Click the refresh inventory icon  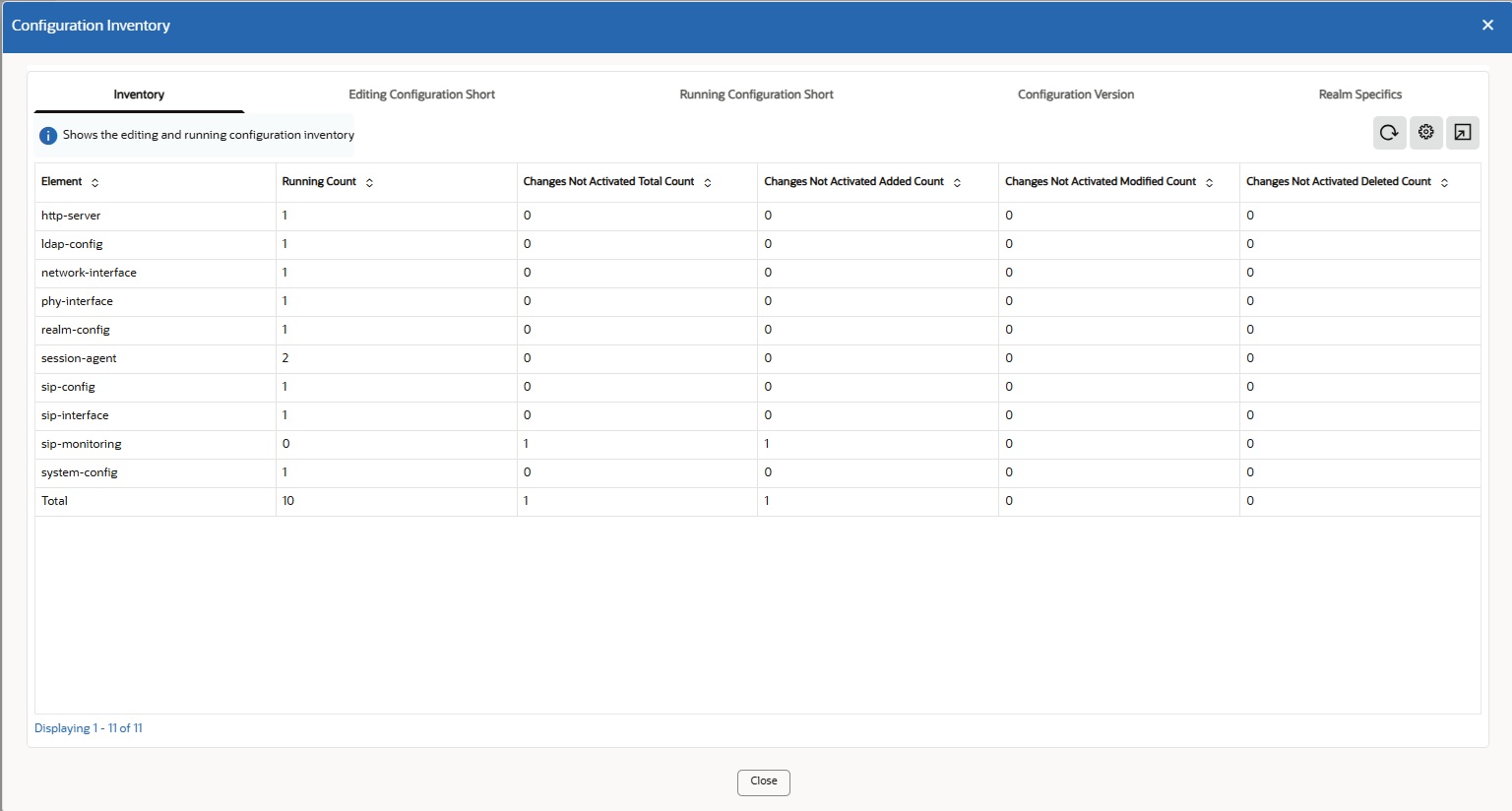[x=1389, y=132]
